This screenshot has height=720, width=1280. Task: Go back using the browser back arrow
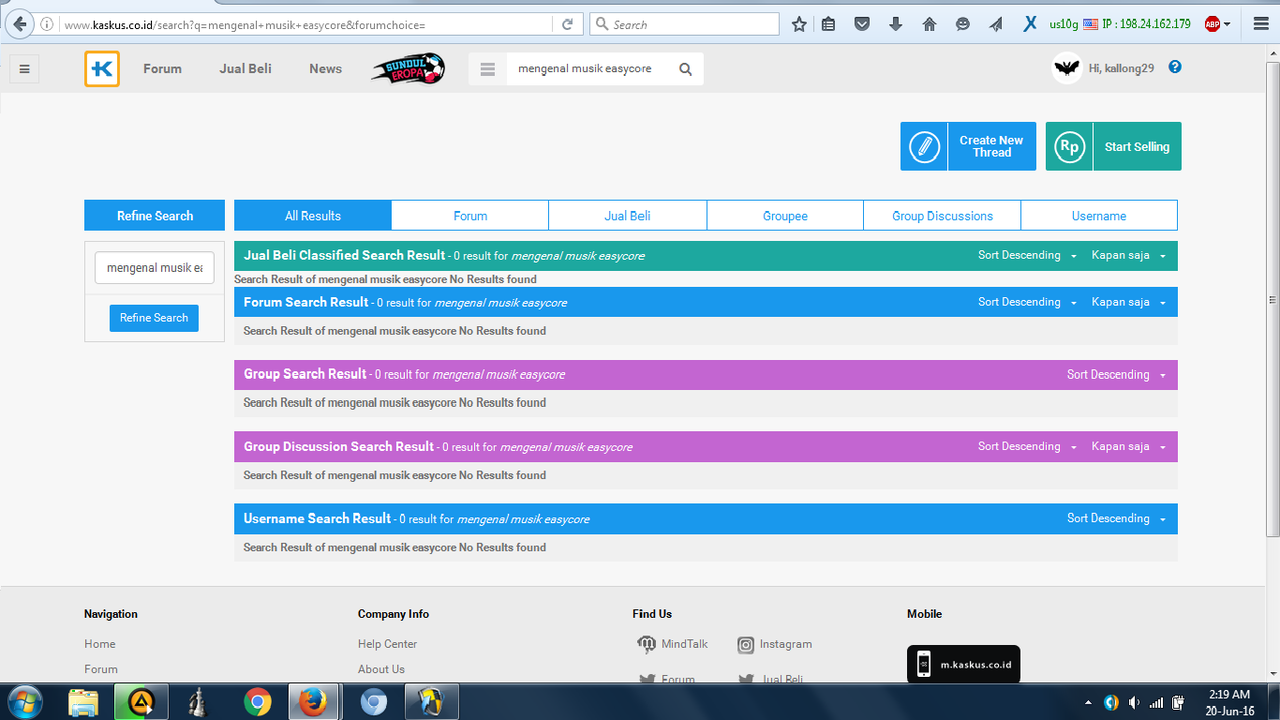(18, 24)
